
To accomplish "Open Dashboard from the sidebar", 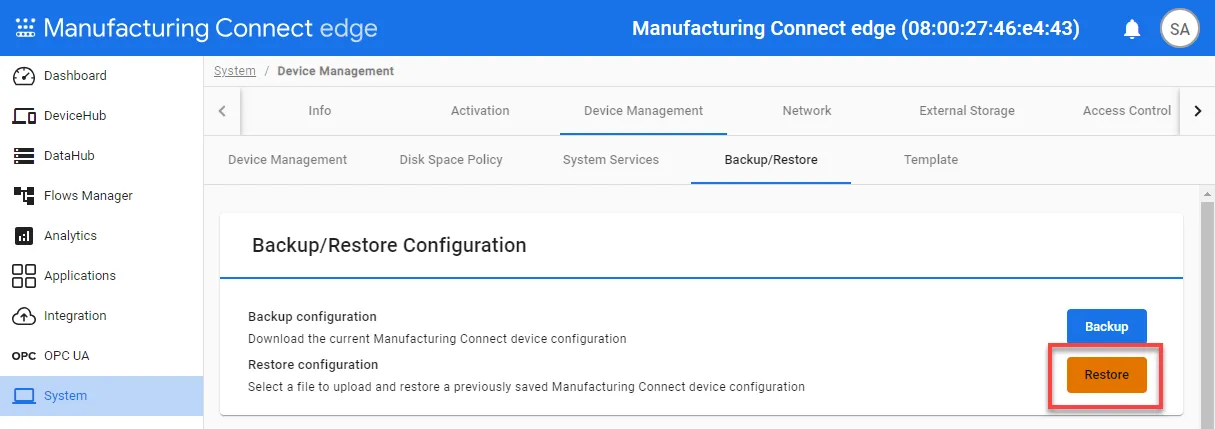I will pos(101,76).
